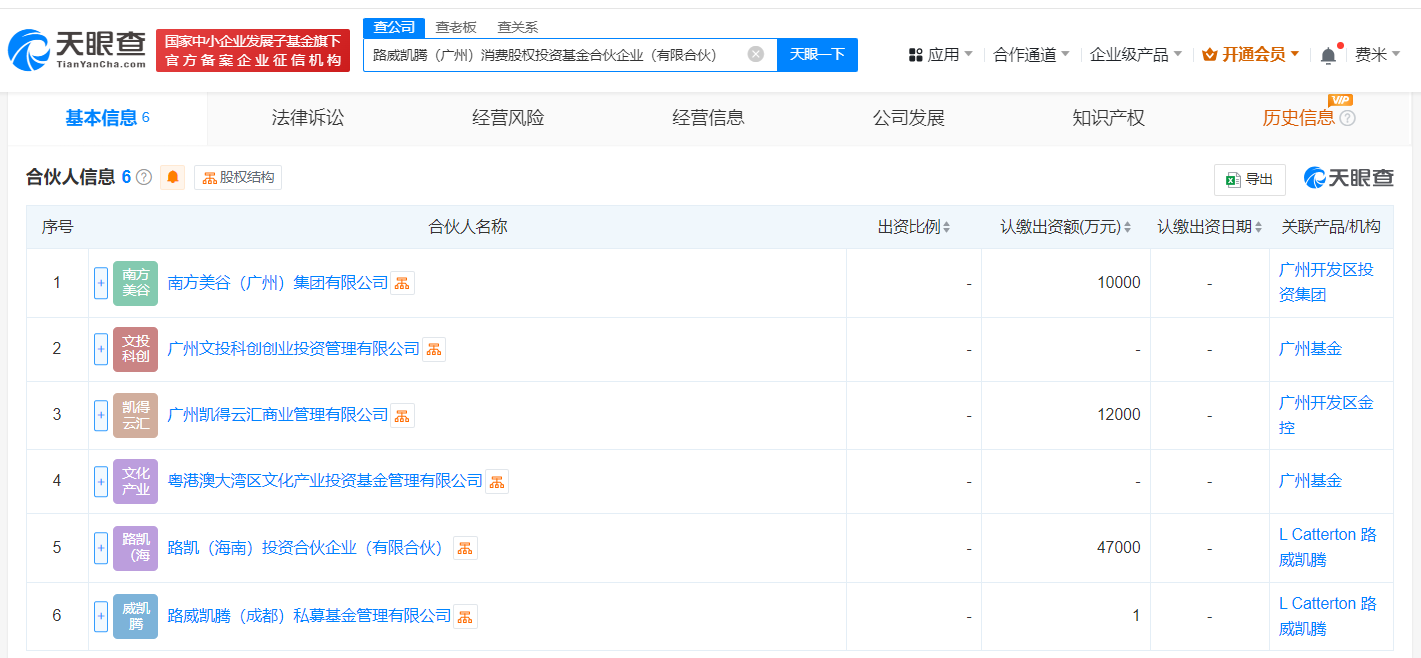Open the 股权结构 equity structure panel

[x=240, y=178]
